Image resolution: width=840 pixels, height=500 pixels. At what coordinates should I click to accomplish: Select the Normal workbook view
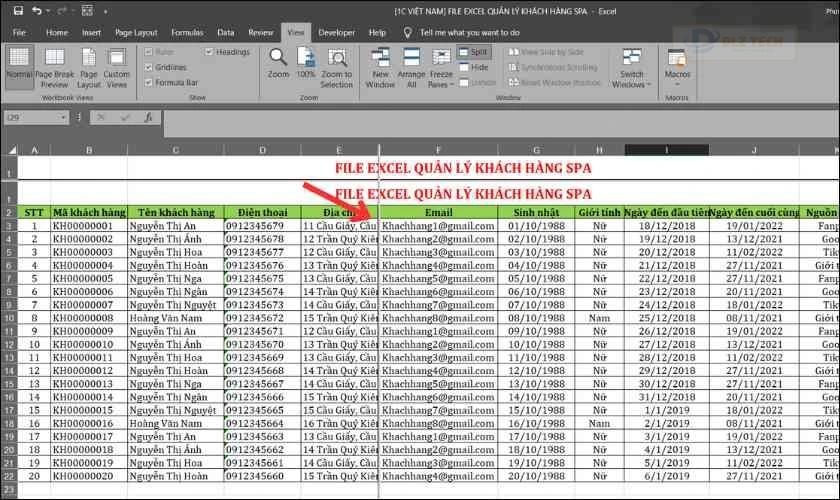coord(19,66)
